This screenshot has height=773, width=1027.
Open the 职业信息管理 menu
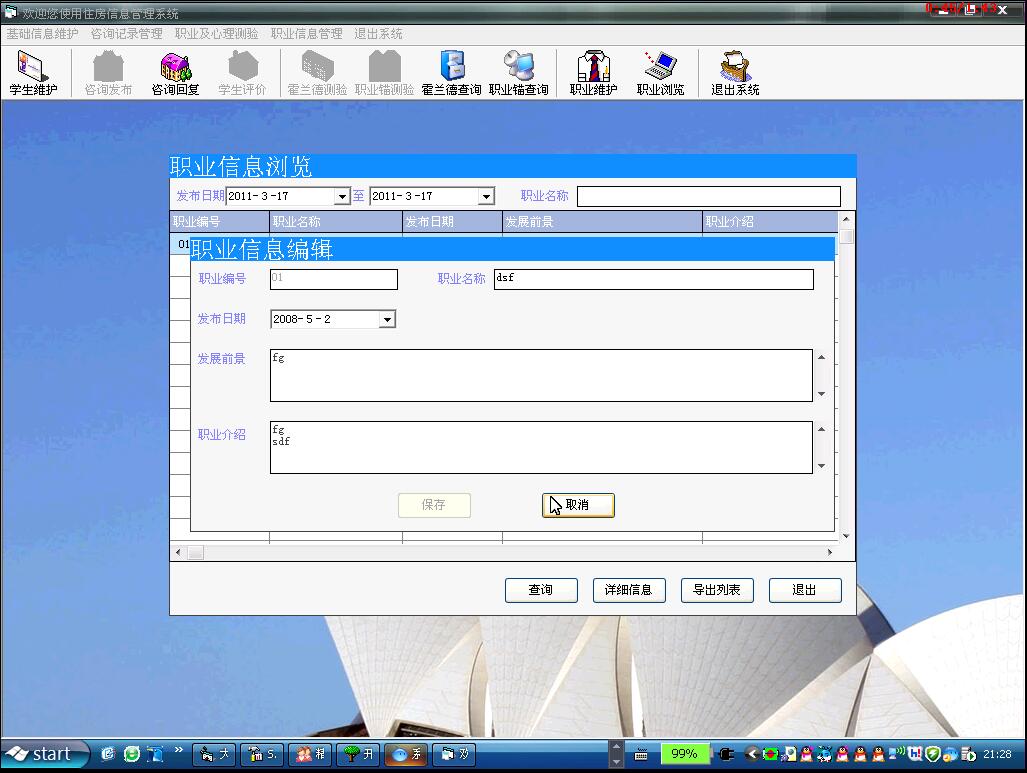tap(307, 33)
